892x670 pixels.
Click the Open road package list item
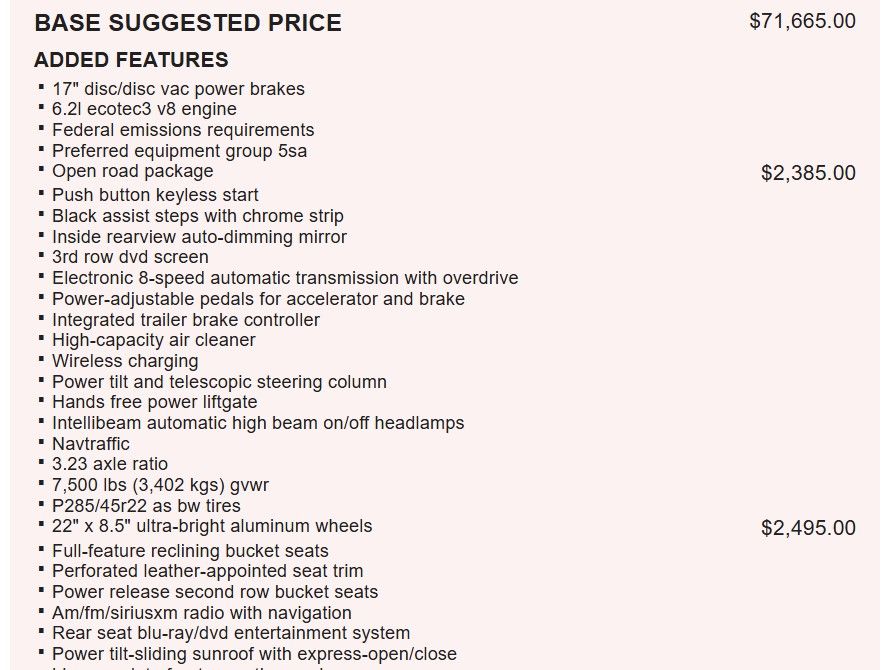click(132, 171)
